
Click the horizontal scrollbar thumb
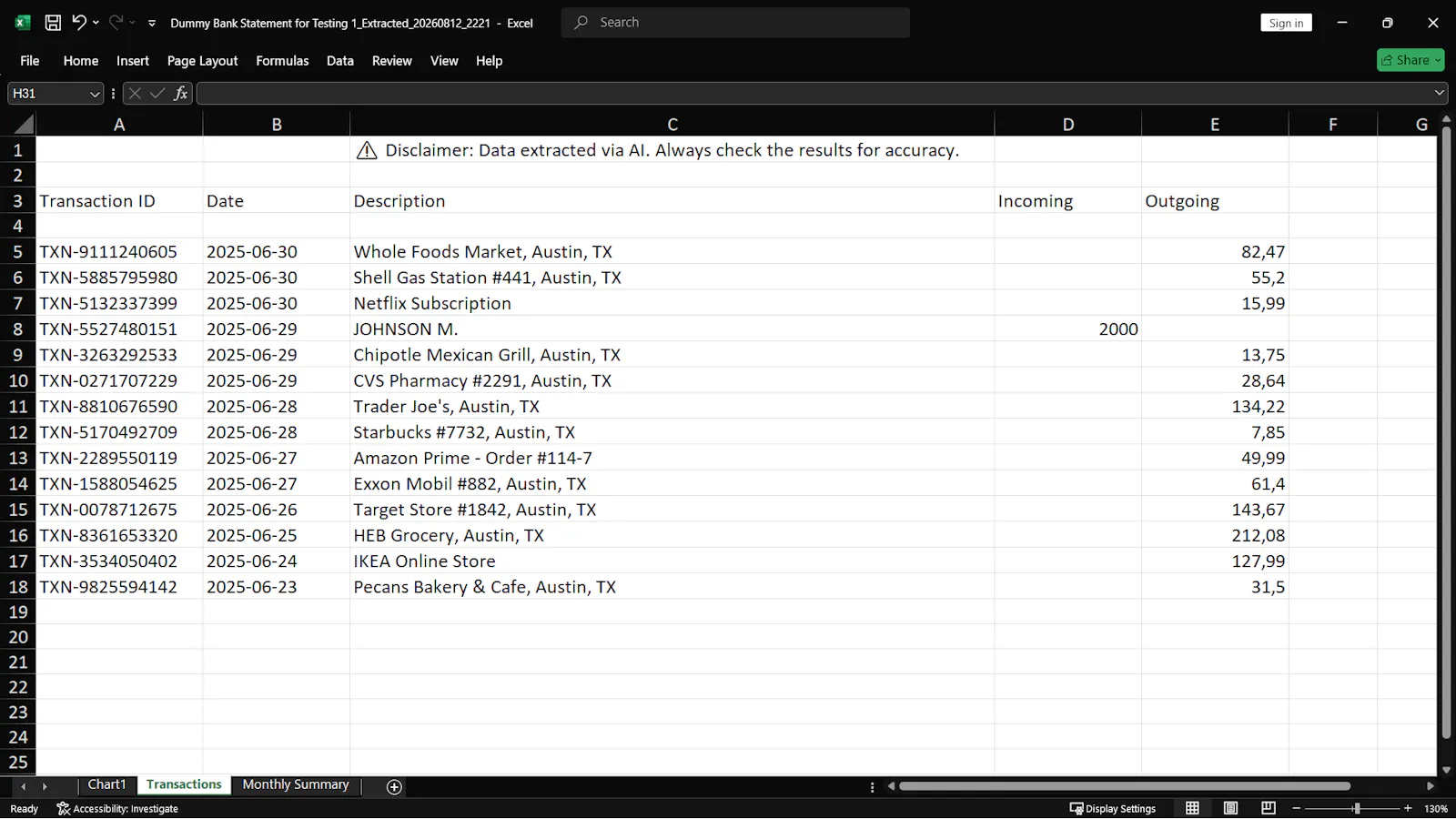(1125, 786)
